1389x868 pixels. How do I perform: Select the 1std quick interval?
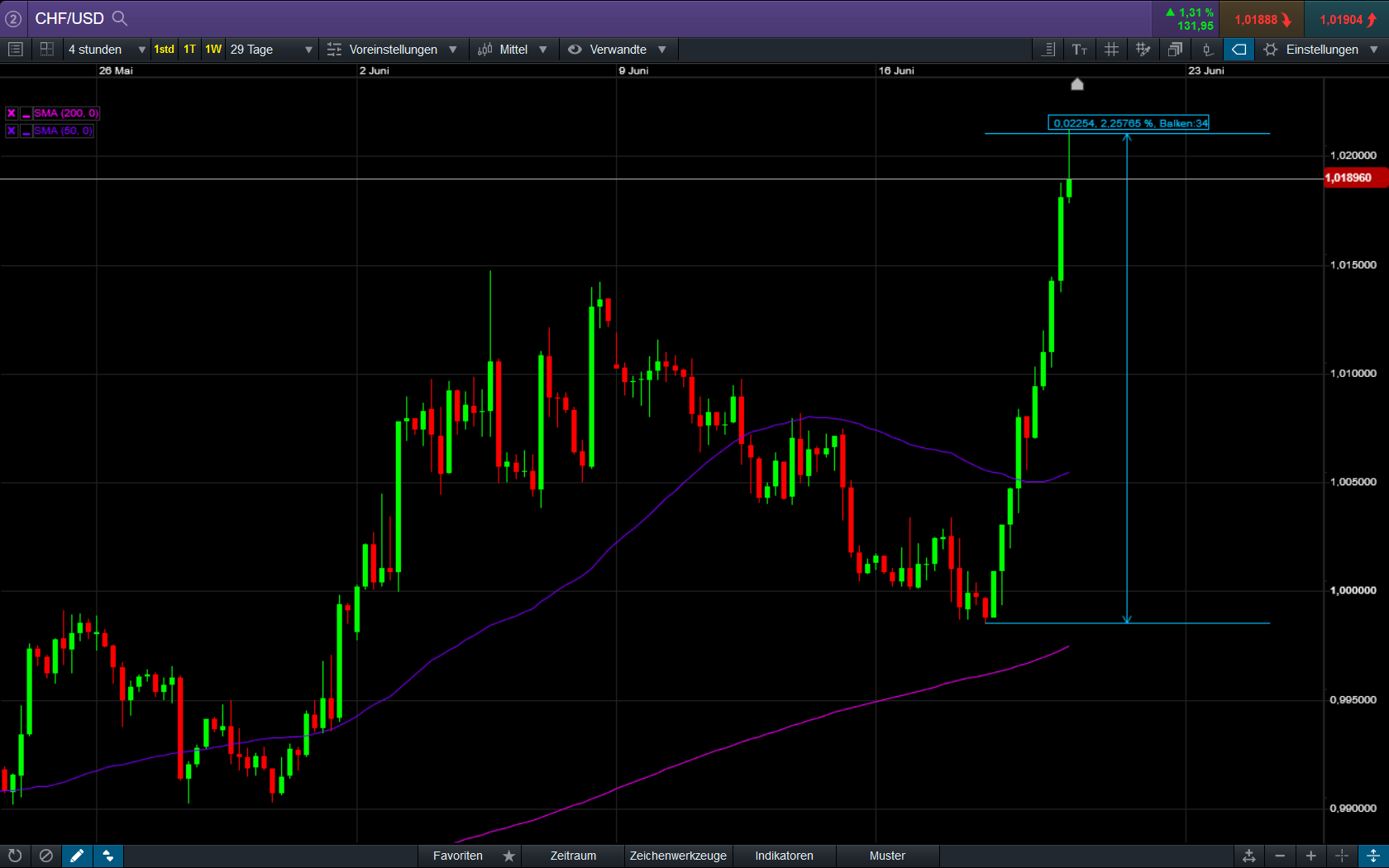click(x=164, y=50)
